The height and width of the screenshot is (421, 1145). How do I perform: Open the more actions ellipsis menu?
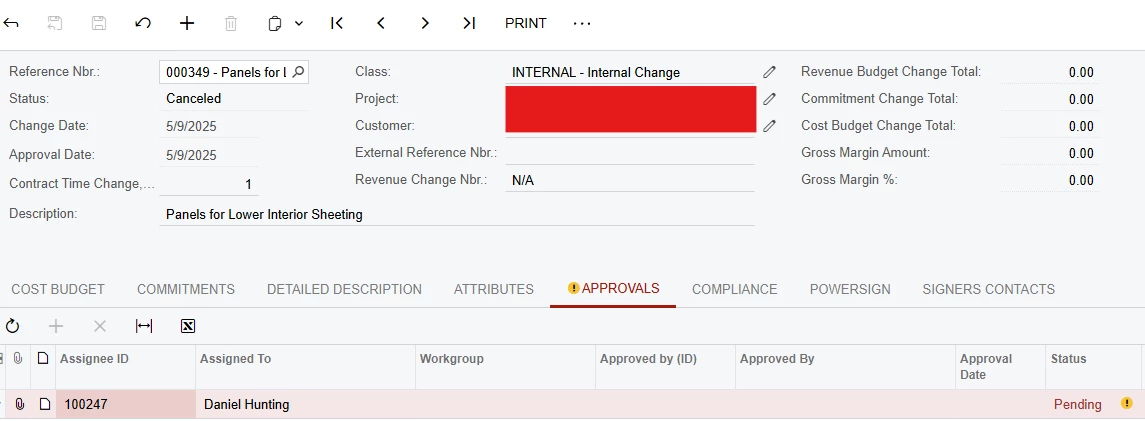582,23
